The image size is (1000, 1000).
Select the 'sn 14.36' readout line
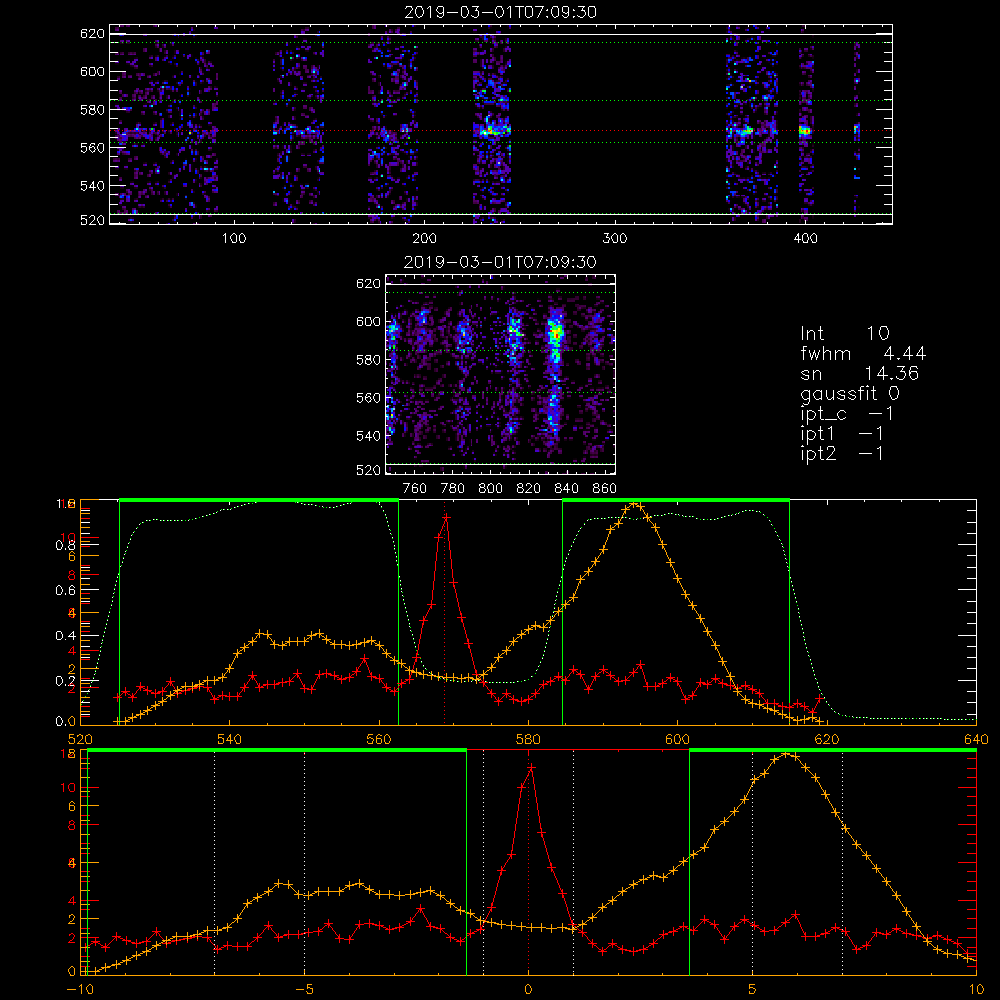click(859, 373)
